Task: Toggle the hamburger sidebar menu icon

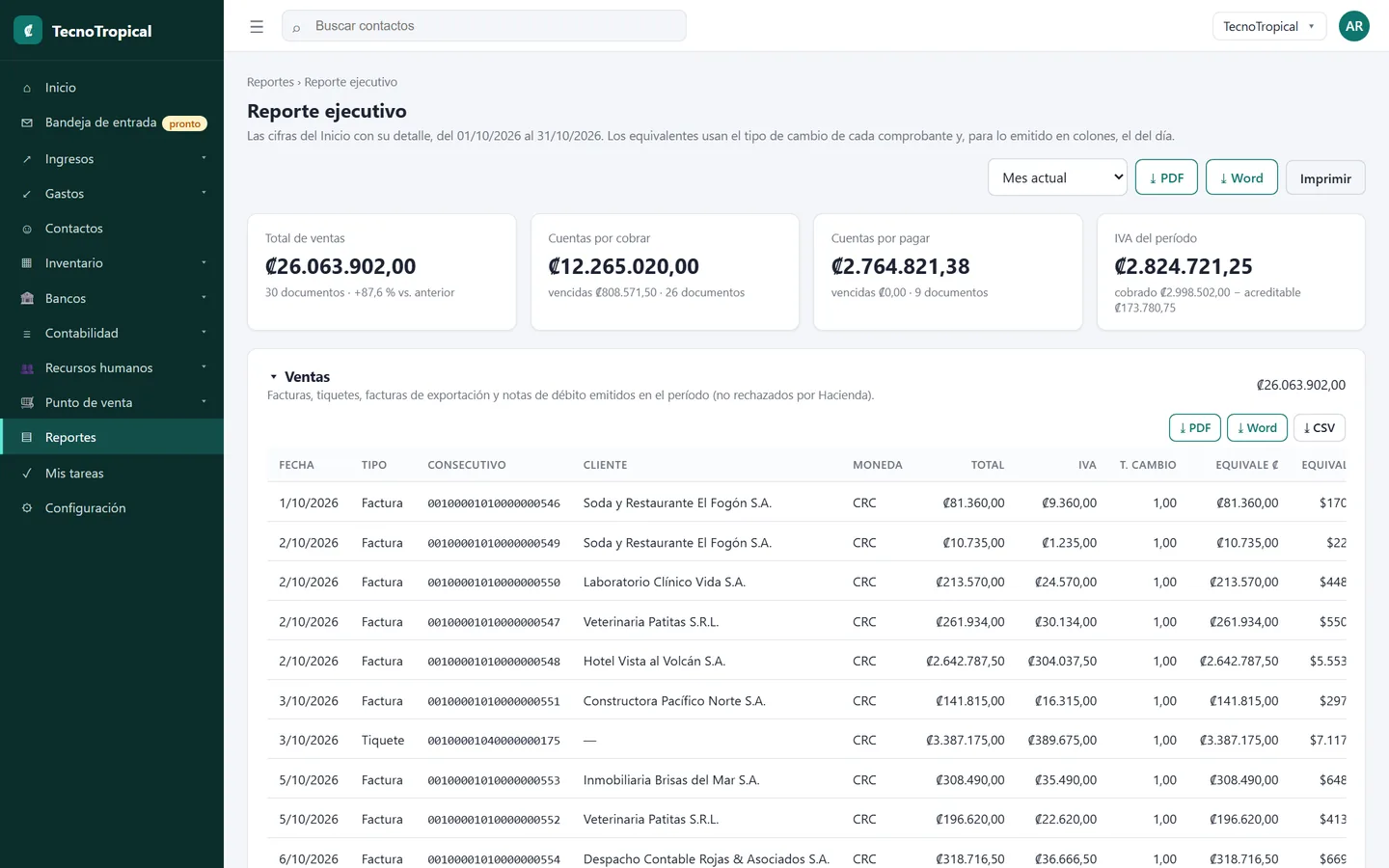Action: (257, 27)
